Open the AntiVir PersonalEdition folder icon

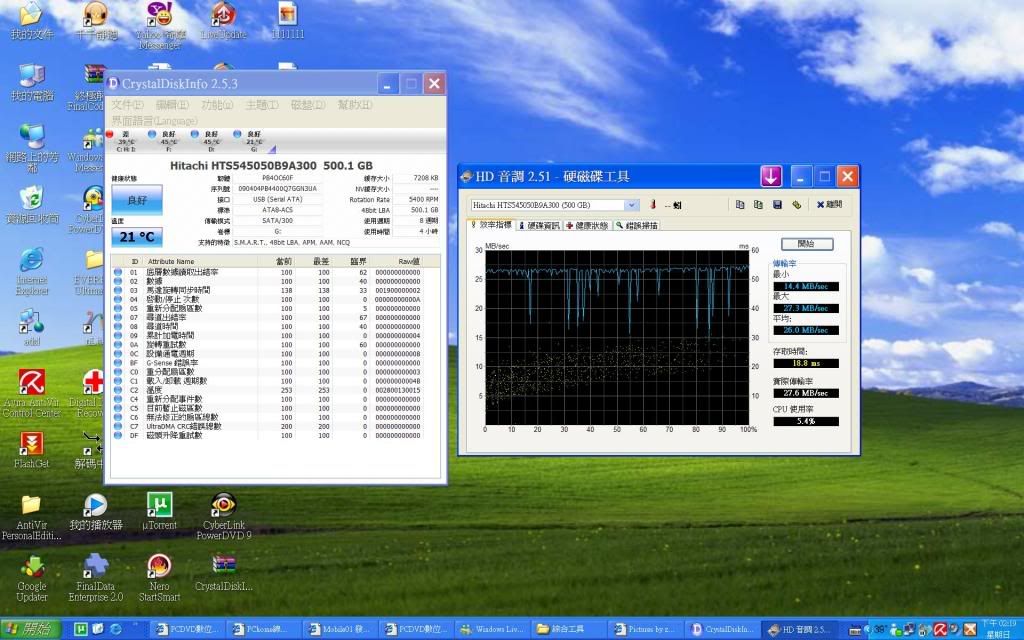[x=31, y=516]
